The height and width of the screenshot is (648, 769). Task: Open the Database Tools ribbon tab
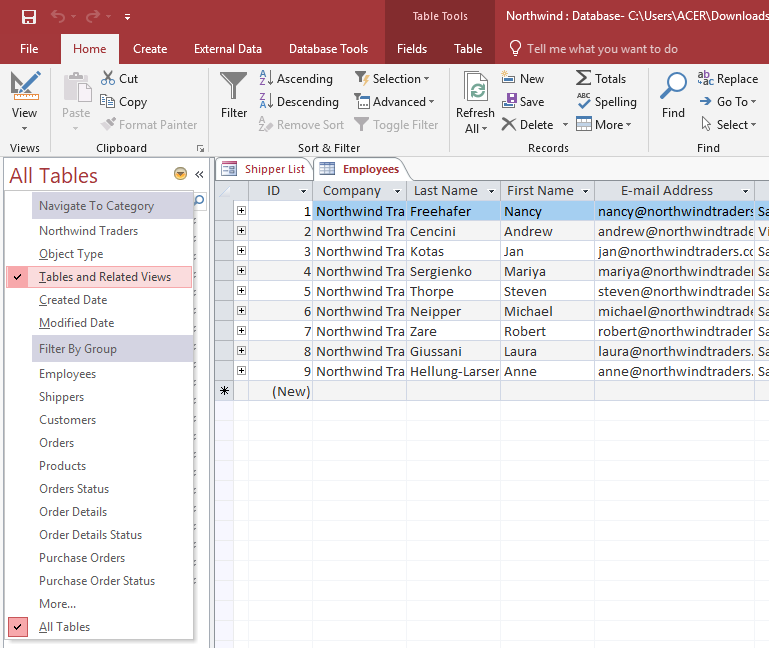[x=328, y=48]
